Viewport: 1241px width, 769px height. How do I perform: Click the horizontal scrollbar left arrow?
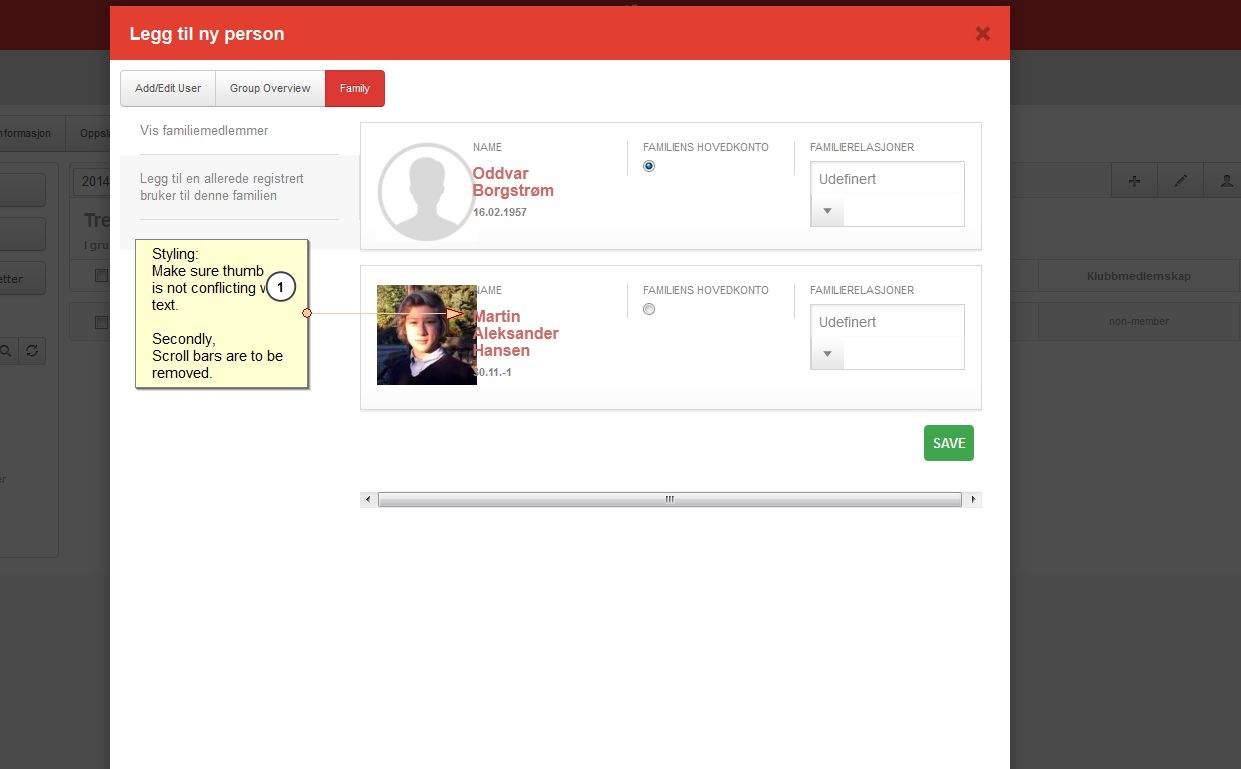click(x=368, y=499)
